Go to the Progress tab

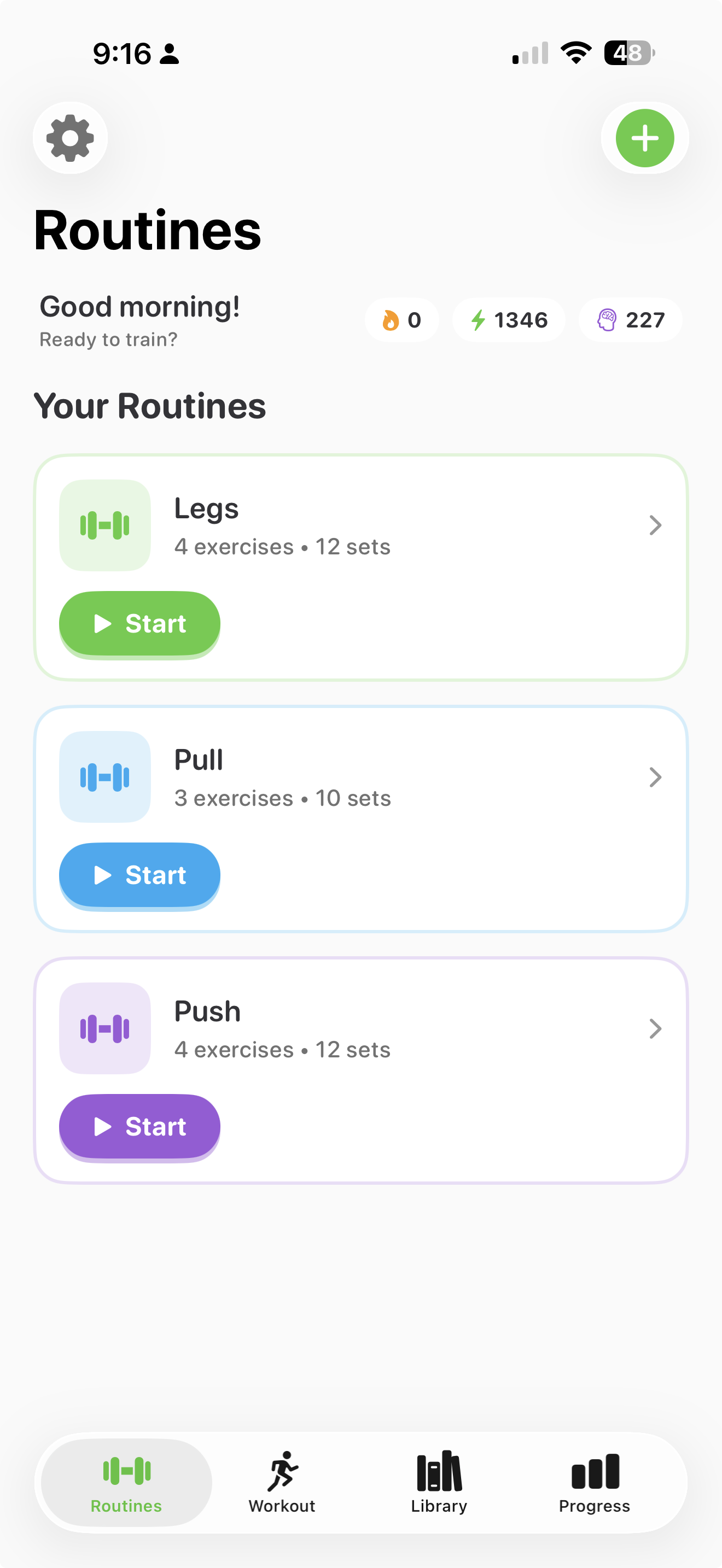click(595, 1482)
